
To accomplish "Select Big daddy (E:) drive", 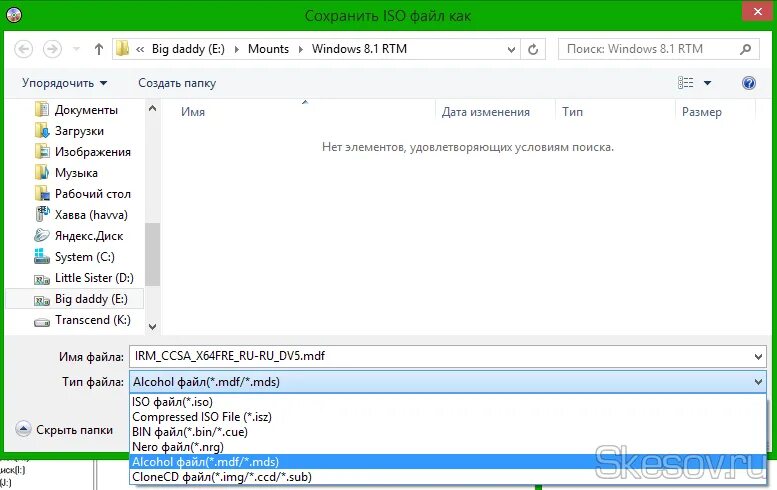I will [91, 299].
